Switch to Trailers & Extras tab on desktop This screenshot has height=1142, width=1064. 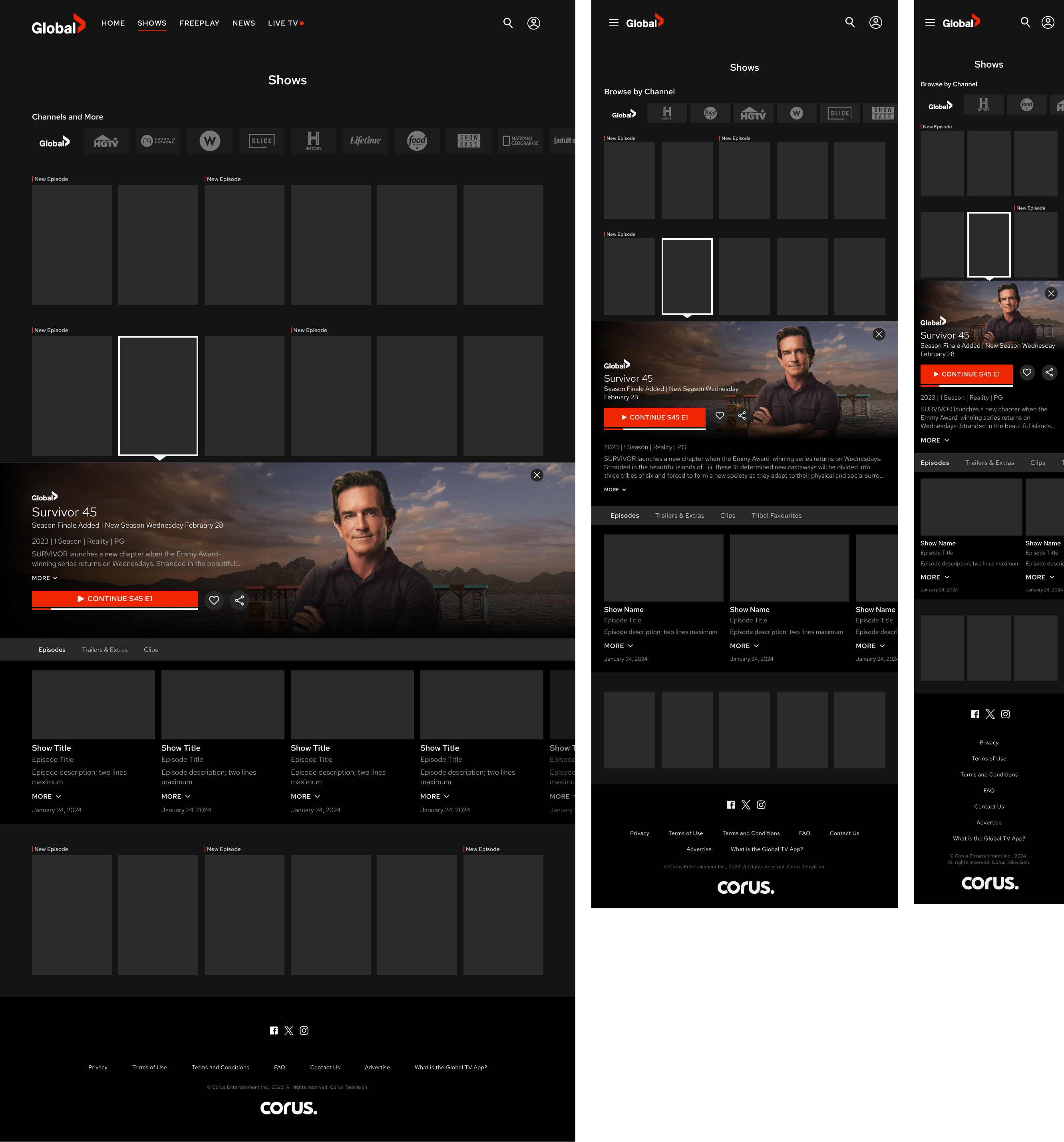[x=105, y=650]
